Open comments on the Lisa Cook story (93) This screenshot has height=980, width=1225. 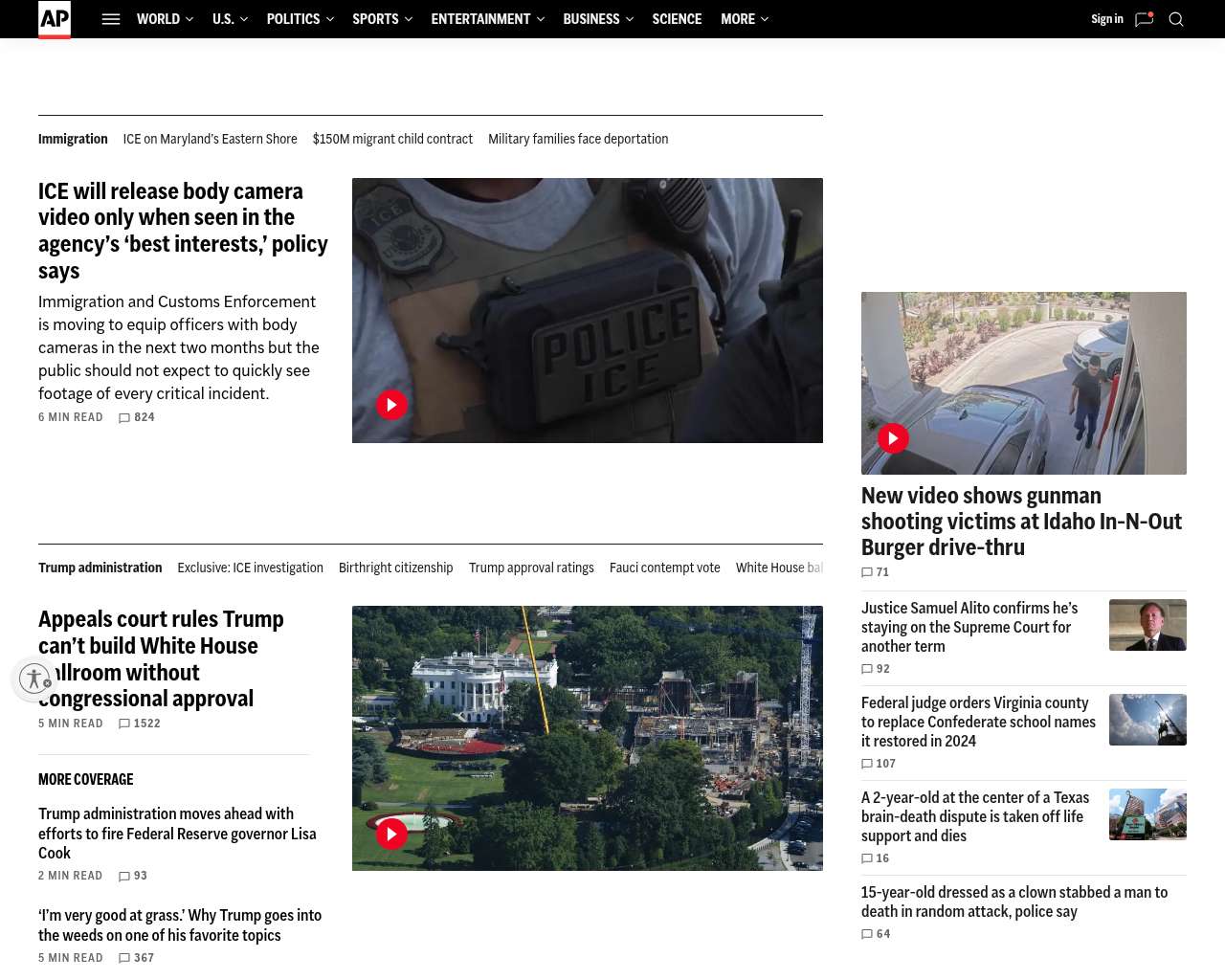pos(133,876)
